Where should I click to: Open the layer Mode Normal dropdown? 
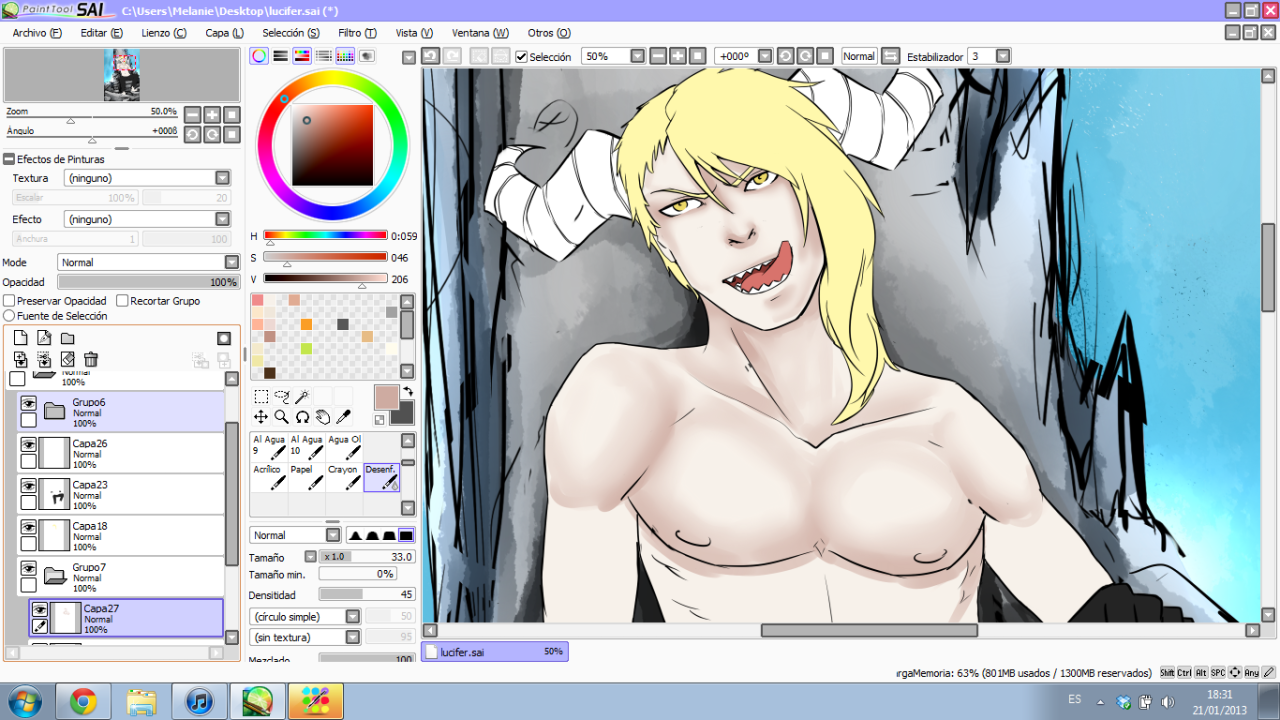coord(149,262)
